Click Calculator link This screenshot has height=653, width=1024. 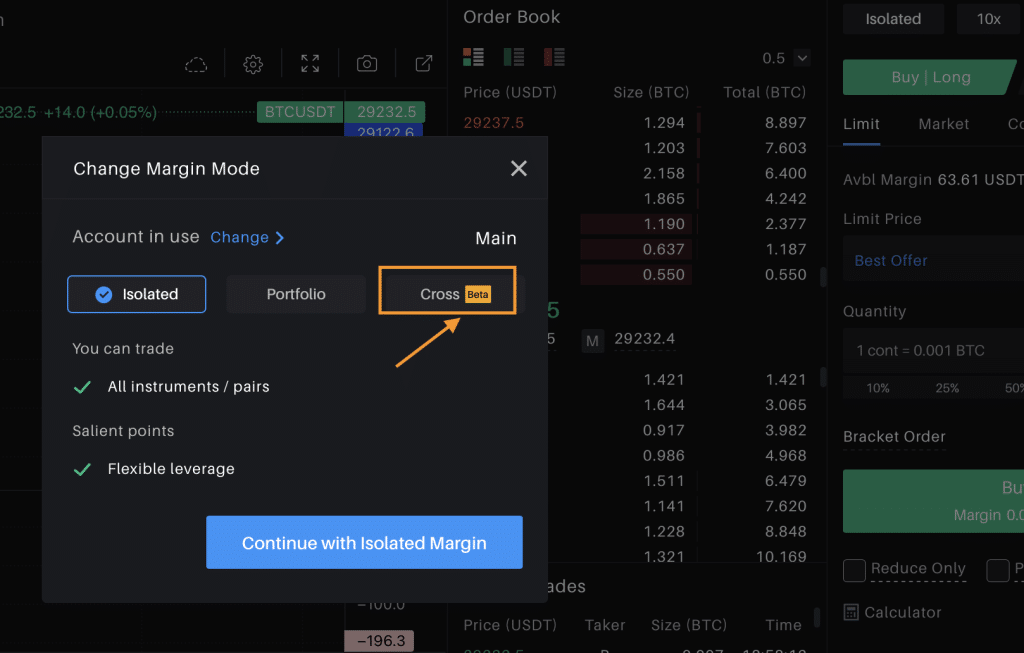(903, 613)
